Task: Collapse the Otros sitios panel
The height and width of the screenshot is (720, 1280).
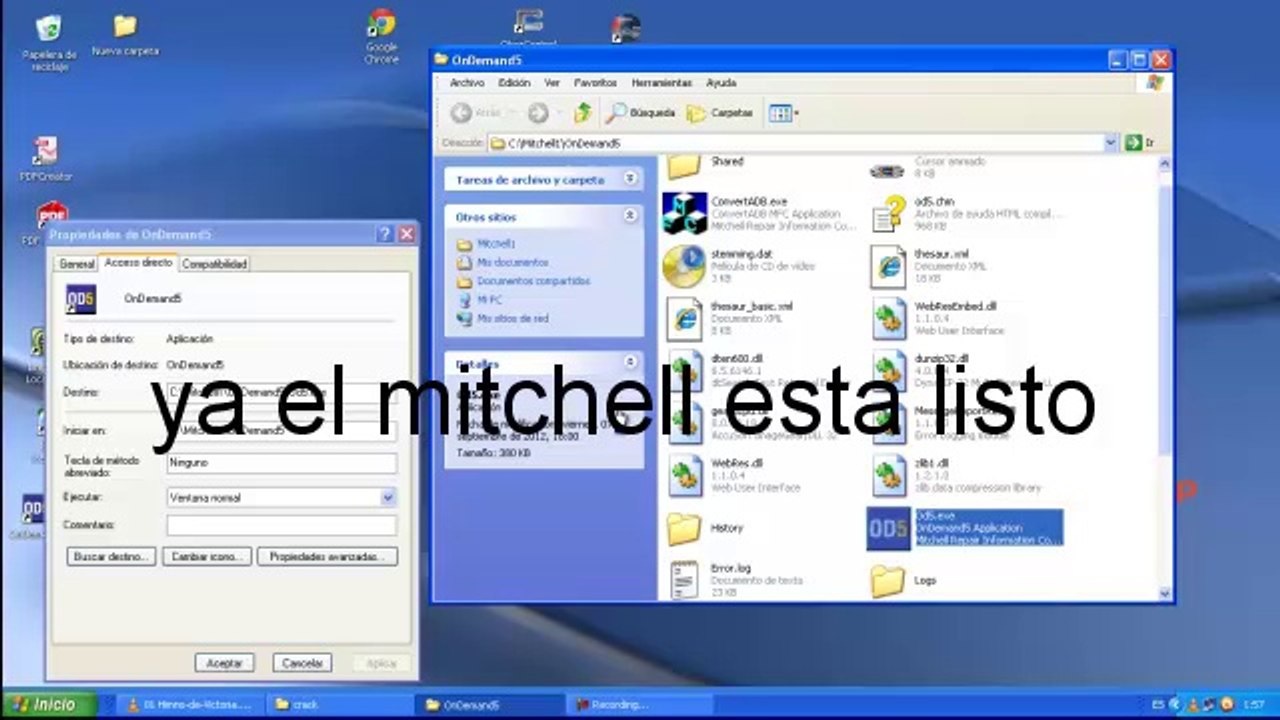Action: click(630, 215)
